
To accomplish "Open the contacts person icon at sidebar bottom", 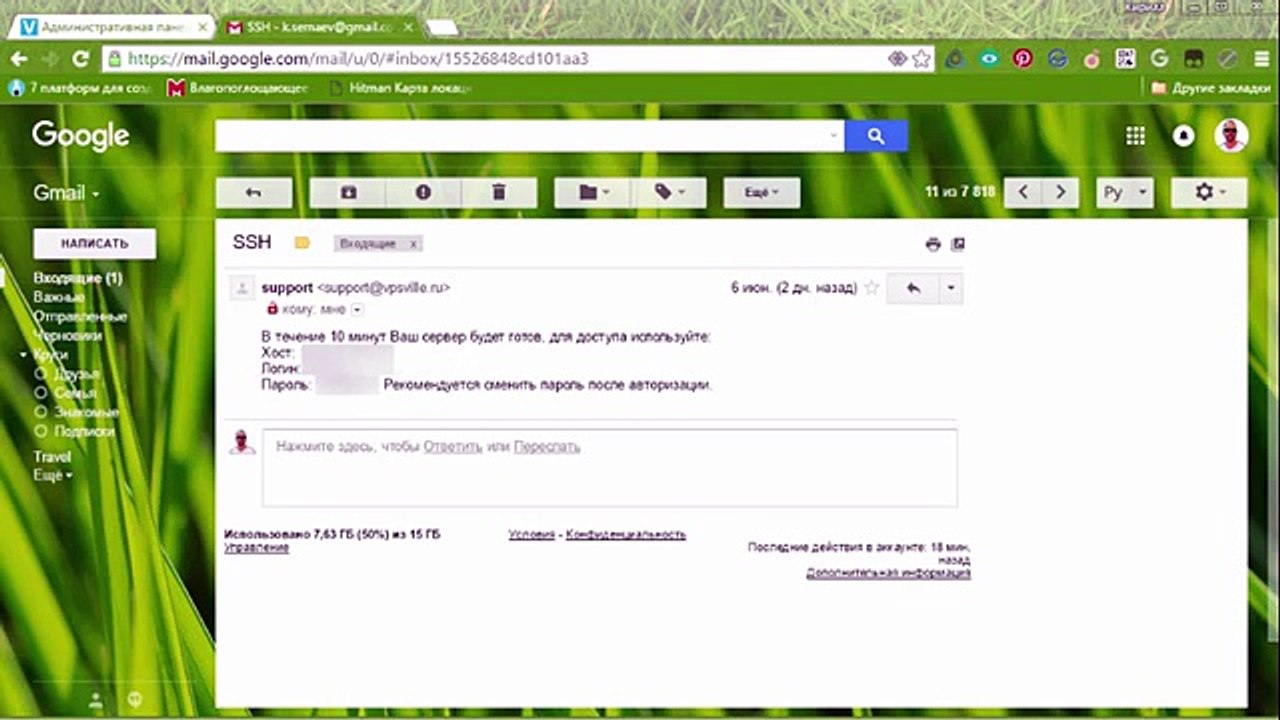I will click(x=96, y=699).
